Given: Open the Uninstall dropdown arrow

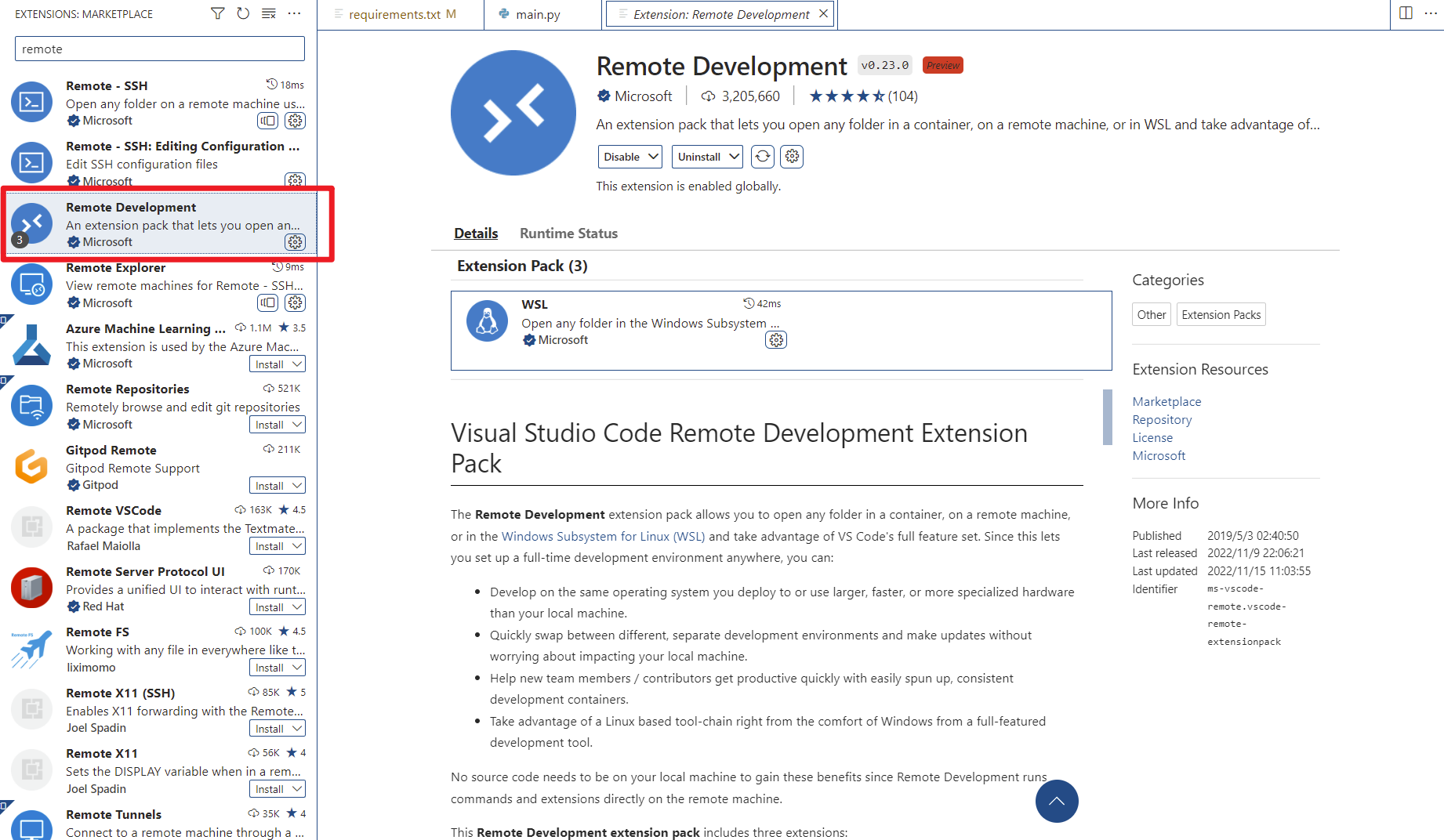Looking at the screenshot, I should point(734,157).
